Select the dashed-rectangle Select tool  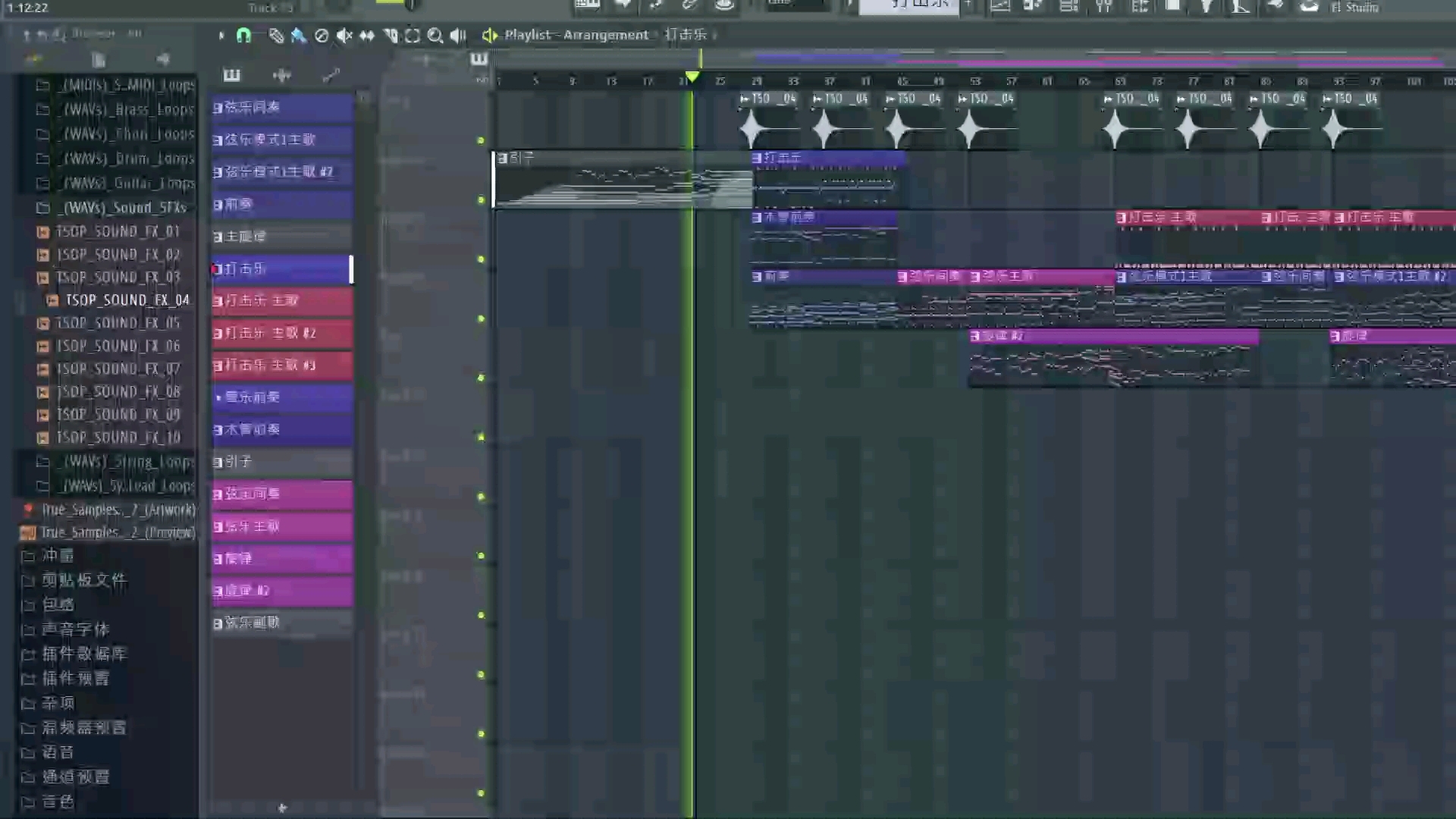pos(413,35)
